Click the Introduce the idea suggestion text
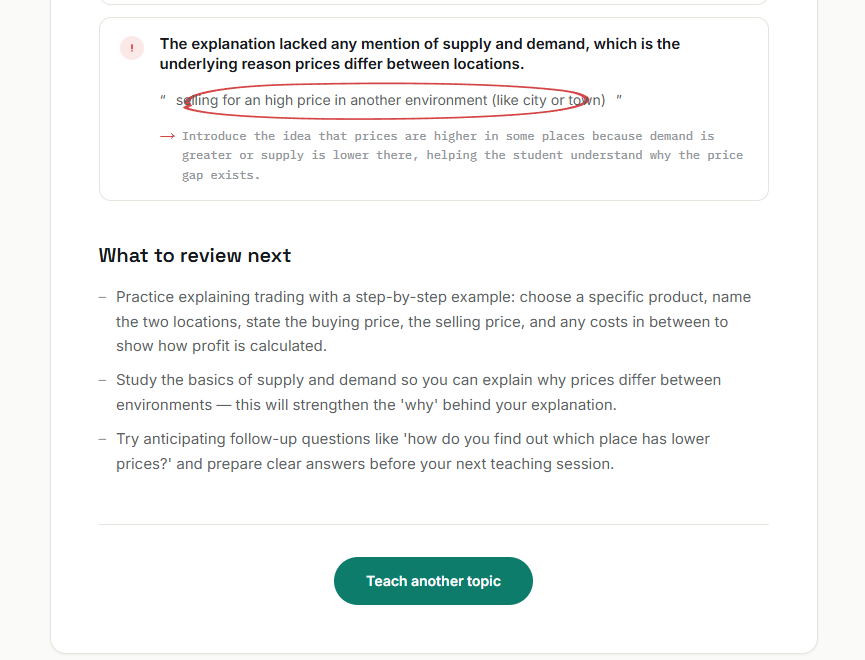This screenshot has width=865, height=660. [x=462, y=155]
